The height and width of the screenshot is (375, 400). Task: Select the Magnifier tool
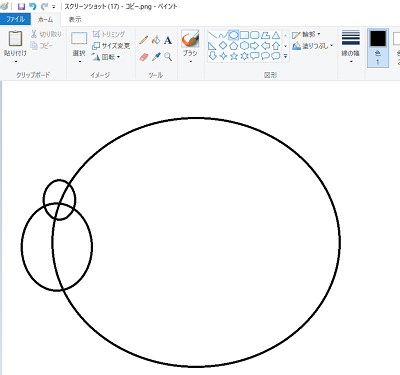point(168,57)
